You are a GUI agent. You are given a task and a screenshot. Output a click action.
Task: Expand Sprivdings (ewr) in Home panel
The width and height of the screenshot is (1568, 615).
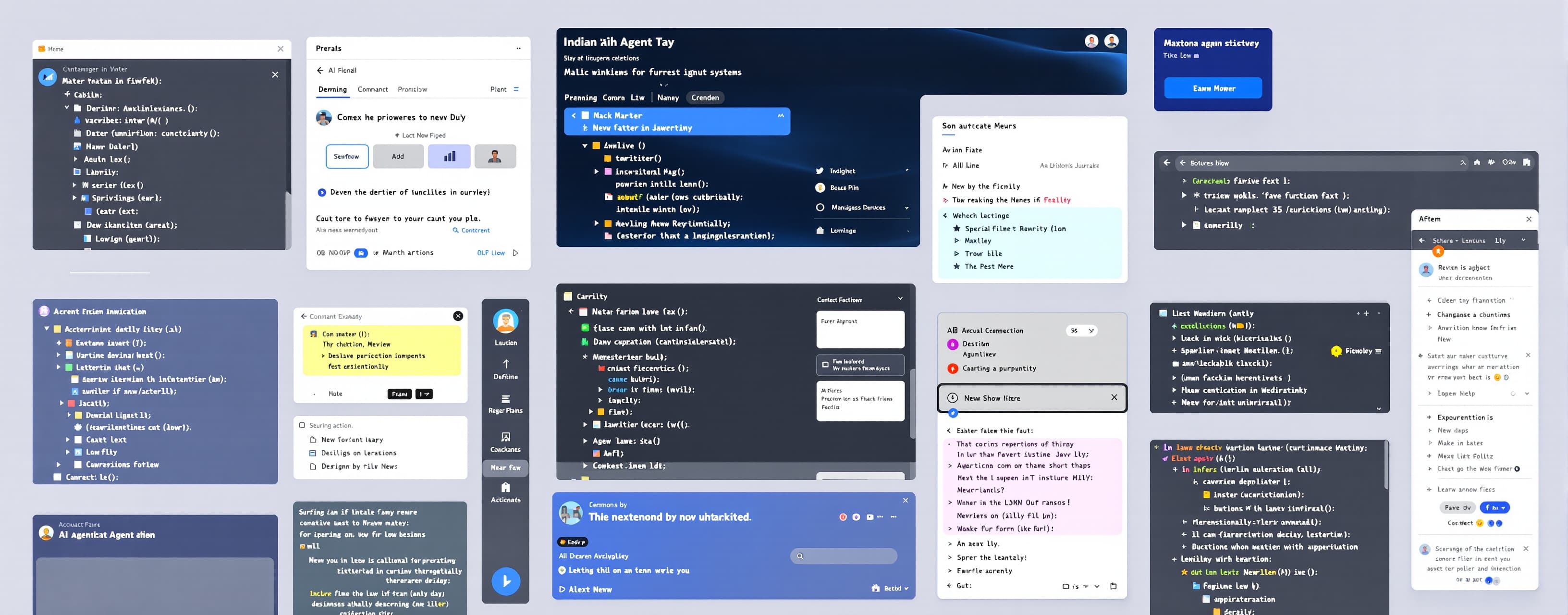point(74,198)
